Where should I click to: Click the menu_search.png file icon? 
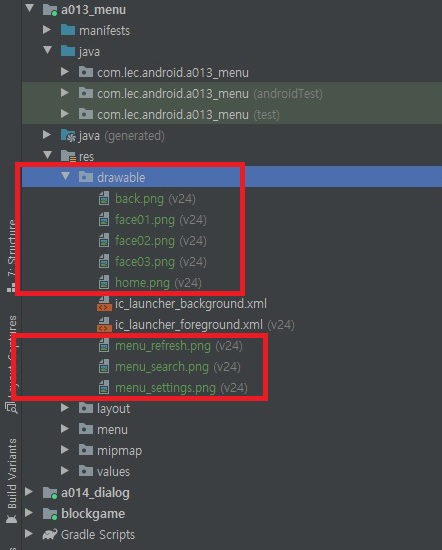point(104,367)
